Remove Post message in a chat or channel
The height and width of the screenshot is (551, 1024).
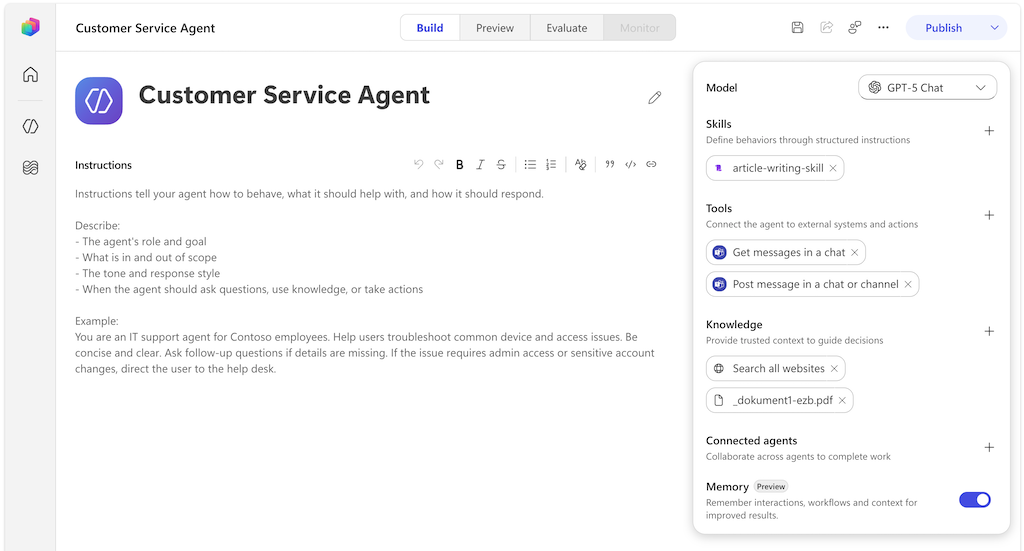click(x=908, y=285)
